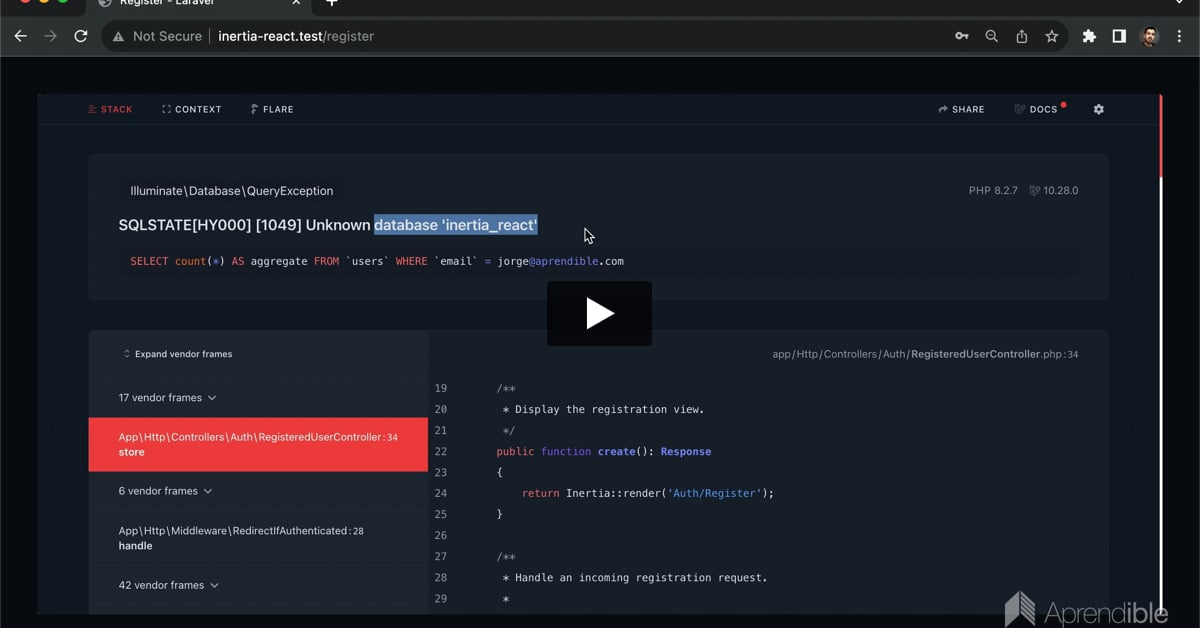Reload the page with the refresh icon
1200x628 pixels.
pyautogui.click(x=81, y=36)
